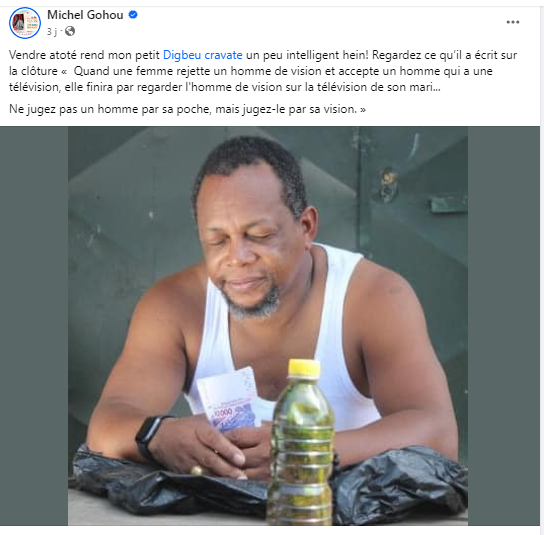Click the black smartwatch on the wrist
This screenshot has width=544, height=535.
(150, 436)
